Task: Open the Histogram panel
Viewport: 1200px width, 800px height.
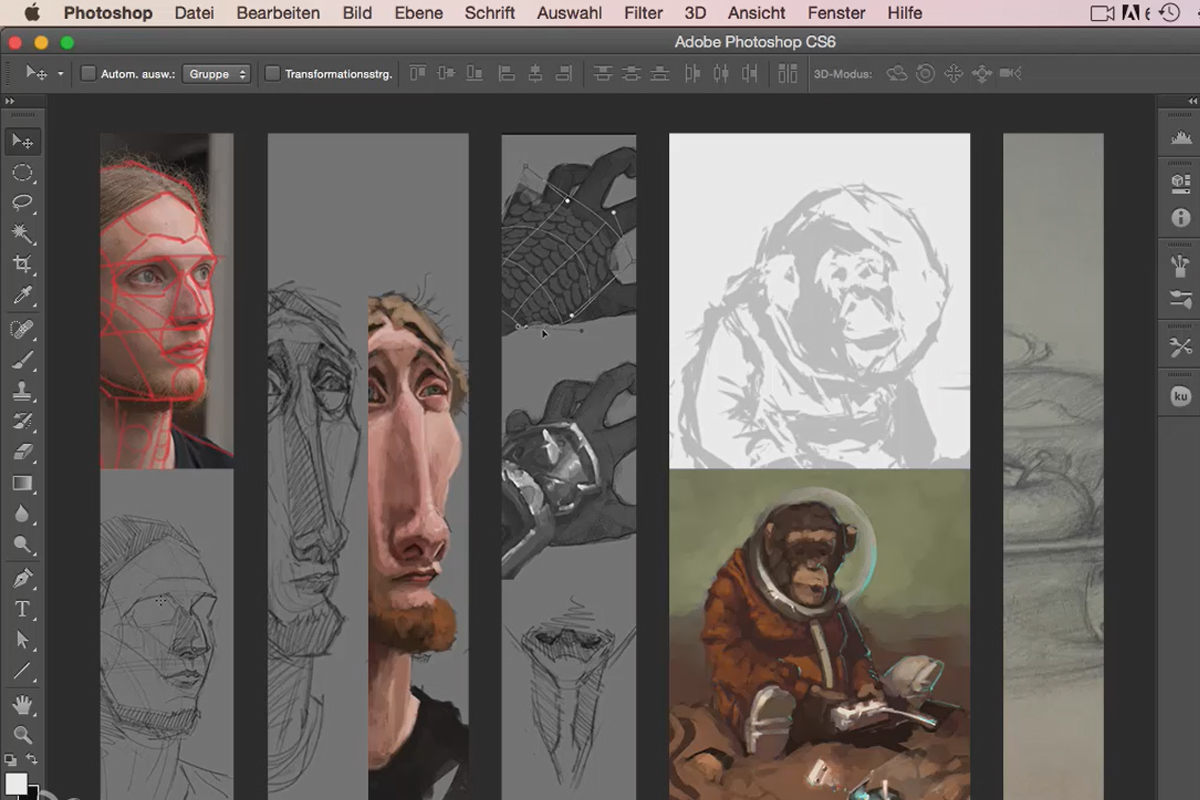Action: point(1180,138)
